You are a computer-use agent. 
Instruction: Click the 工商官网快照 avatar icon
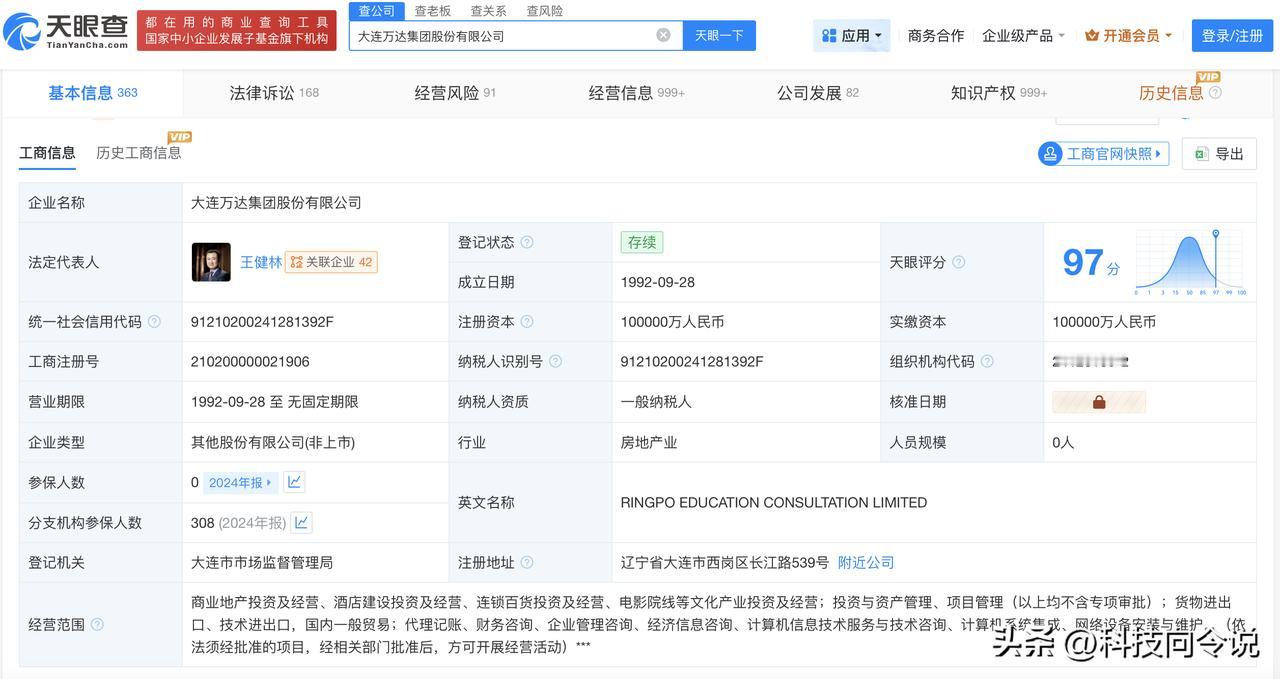coord(1050,154)
